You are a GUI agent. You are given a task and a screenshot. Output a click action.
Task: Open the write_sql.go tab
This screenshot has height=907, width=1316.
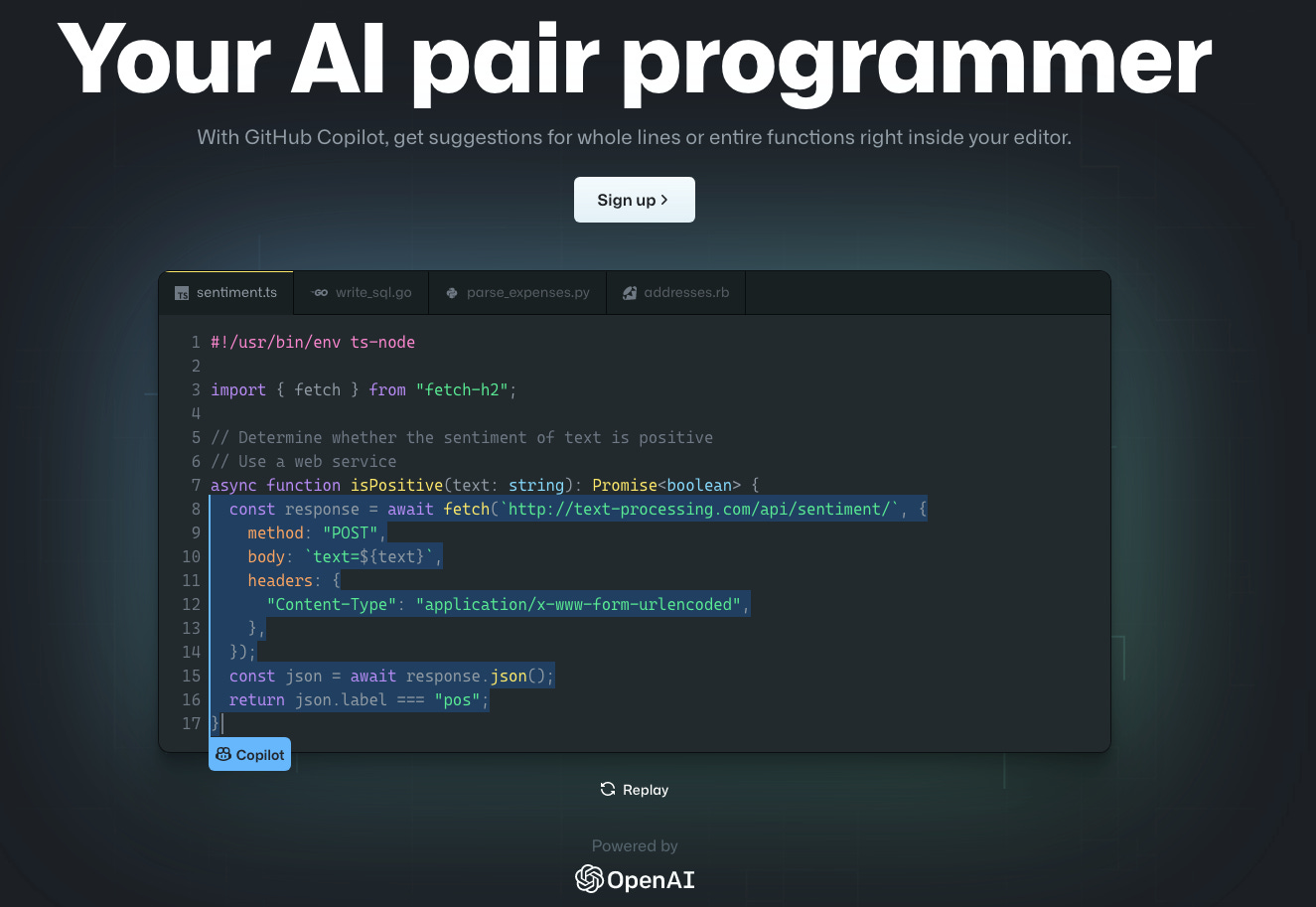pos(362,293)
